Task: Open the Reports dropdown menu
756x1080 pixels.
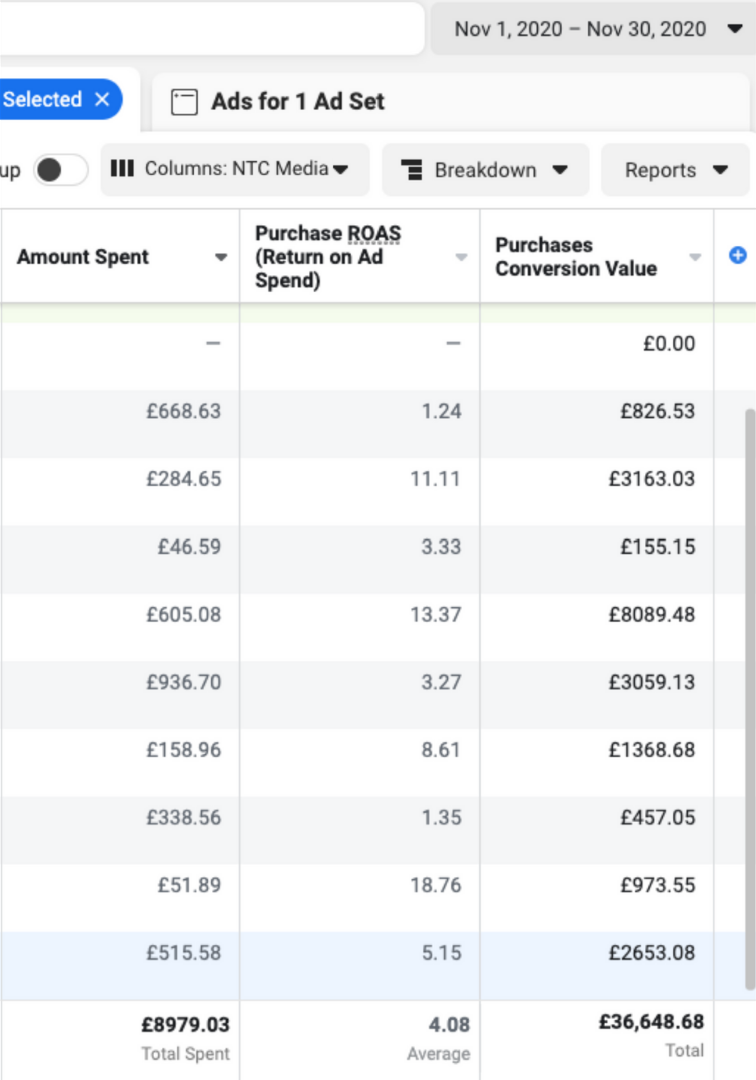Action: (x=675, y=170)
